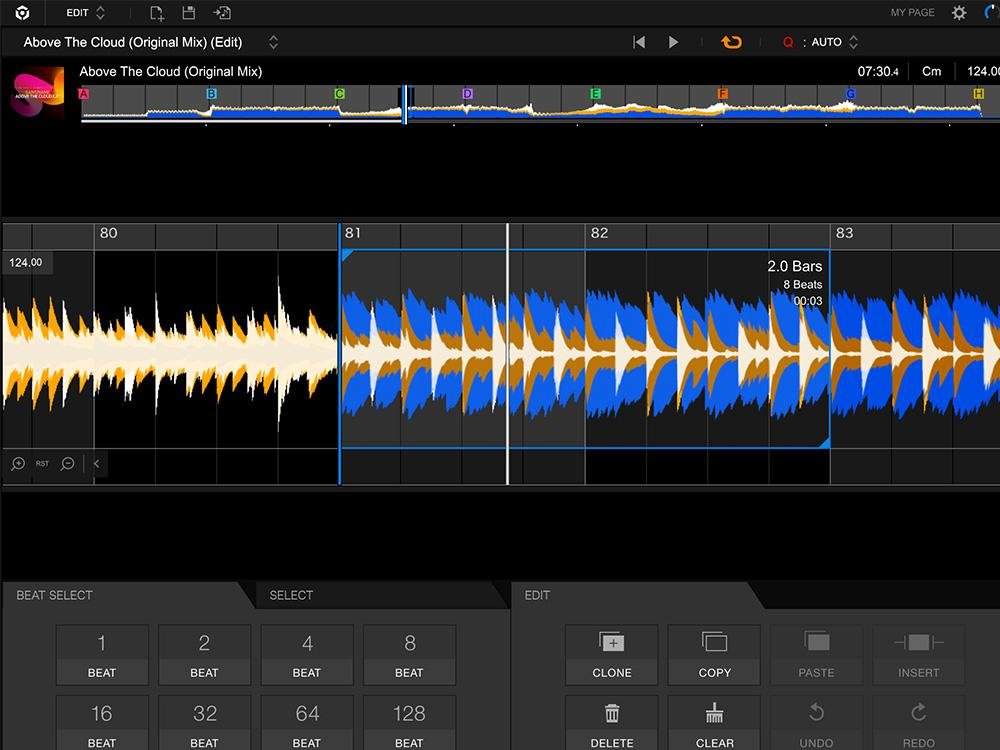The width and height of the screenshot is (1000, 750).
Task: Expand the project name selector arrows
Action: 273,42
